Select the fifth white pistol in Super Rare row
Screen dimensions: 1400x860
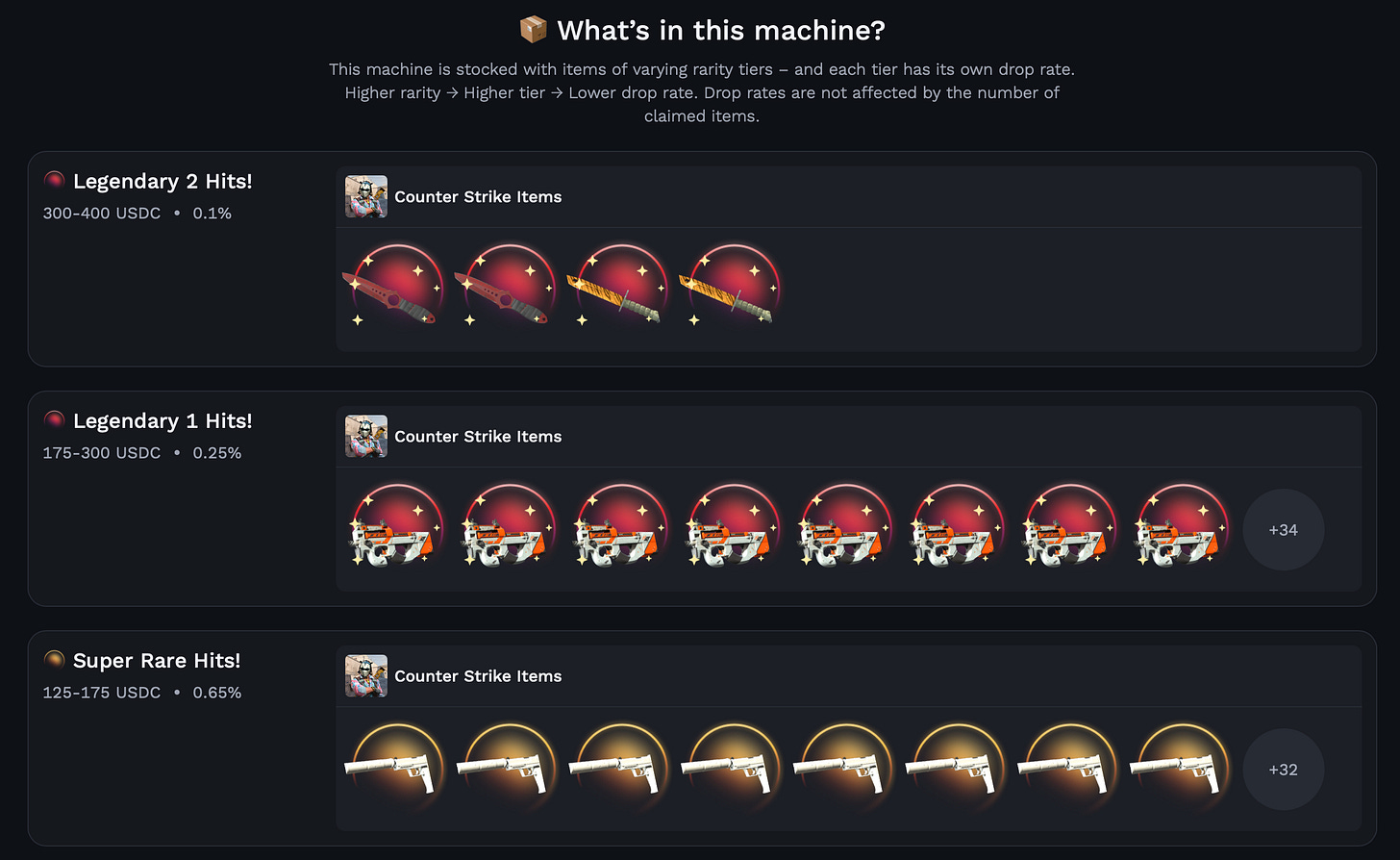coord(843,767)
